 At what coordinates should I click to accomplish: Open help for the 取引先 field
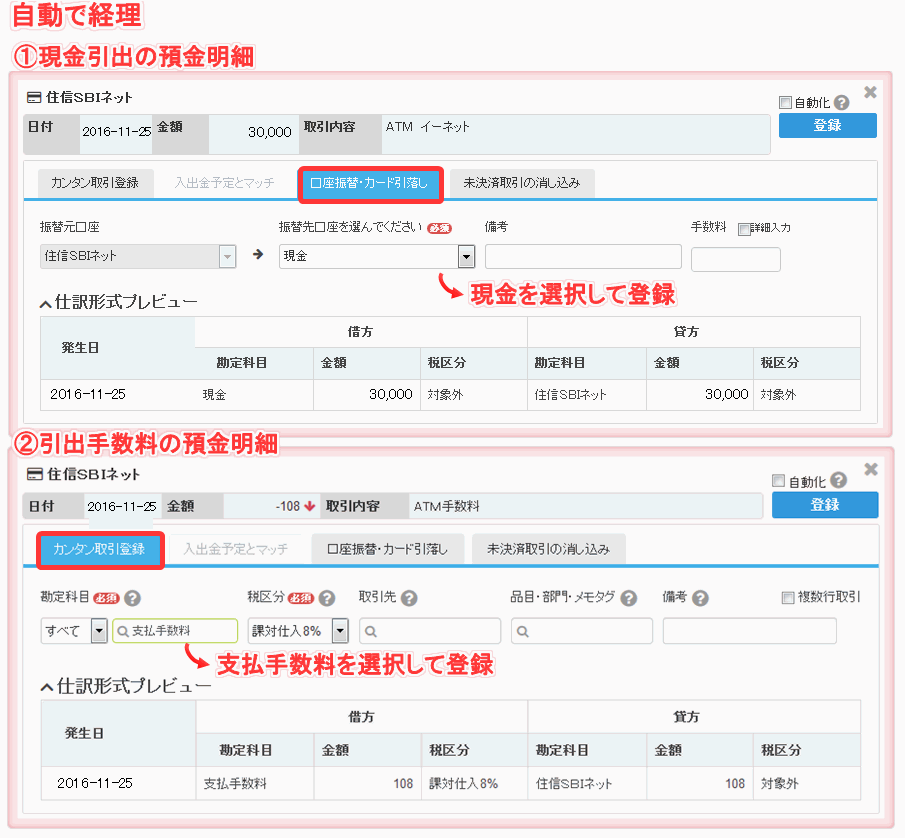tap(407, 596)
